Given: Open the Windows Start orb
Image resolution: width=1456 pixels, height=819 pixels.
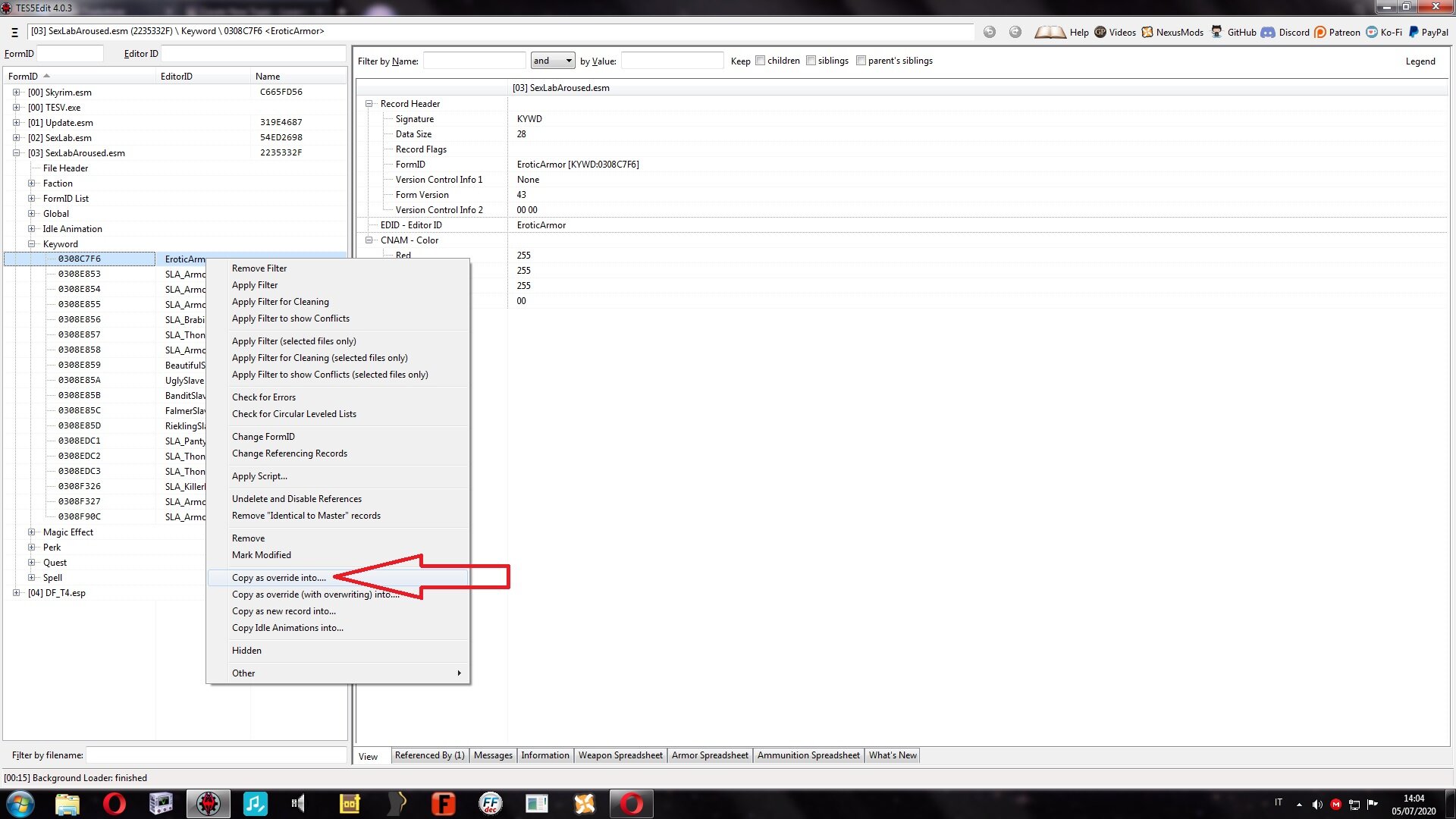Looking at the screenshot, I should pos(20,804).
